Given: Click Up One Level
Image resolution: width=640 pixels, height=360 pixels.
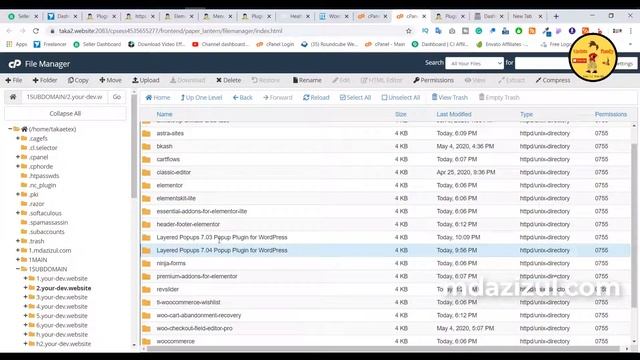Looking at the screenshot, I should 201,98.
